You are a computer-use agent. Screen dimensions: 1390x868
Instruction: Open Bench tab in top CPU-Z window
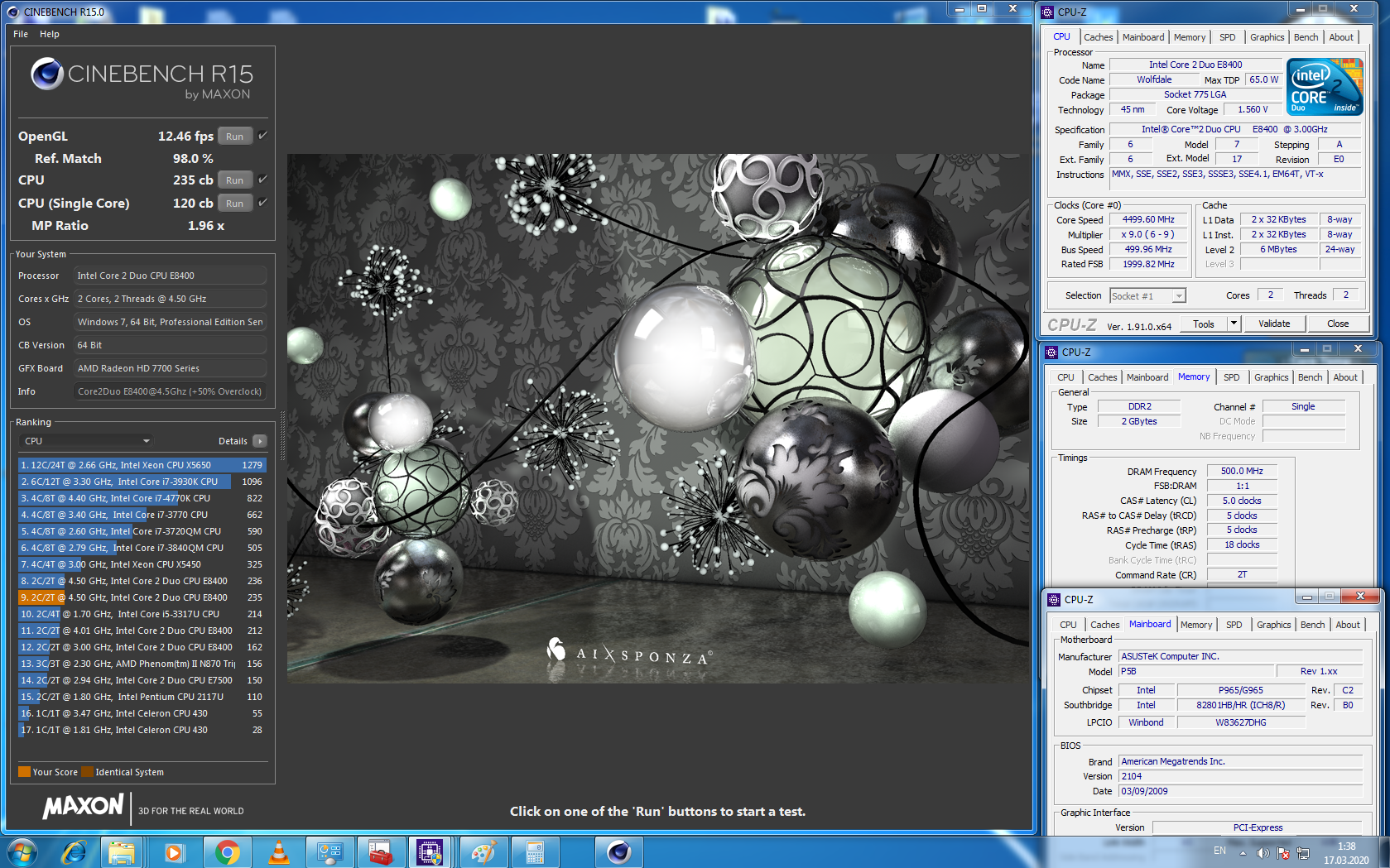point(1306,37)
